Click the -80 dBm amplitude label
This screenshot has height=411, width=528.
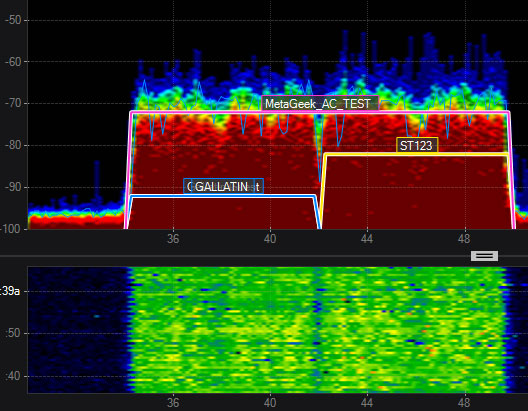click(x=13, y=145)
